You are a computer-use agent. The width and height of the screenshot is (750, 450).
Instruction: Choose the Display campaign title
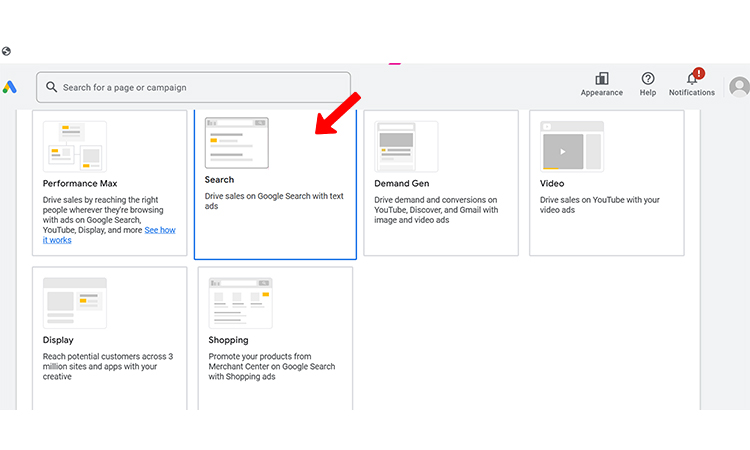[58, 340]
